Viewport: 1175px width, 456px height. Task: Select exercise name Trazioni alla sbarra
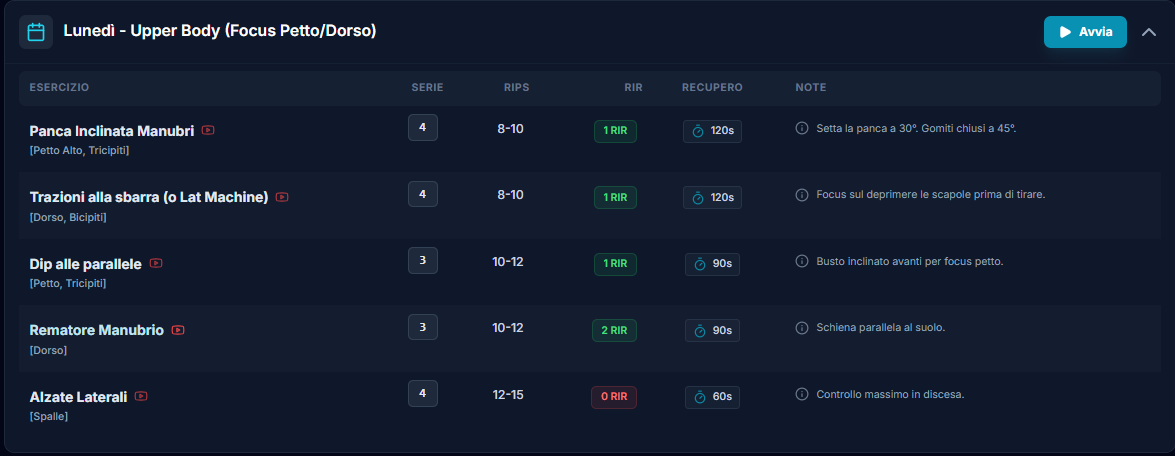(149, 198)
